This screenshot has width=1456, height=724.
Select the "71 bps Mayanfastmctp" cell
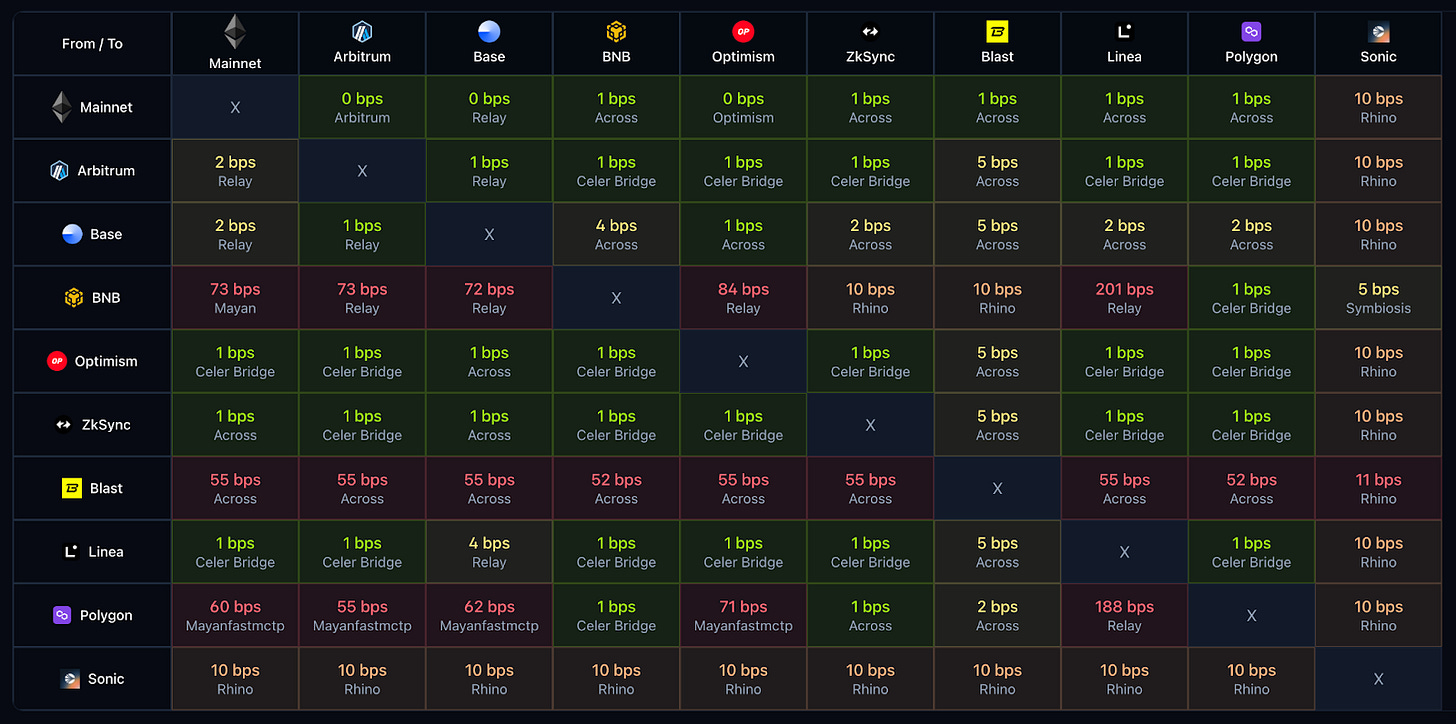click(x=743, y=615)
